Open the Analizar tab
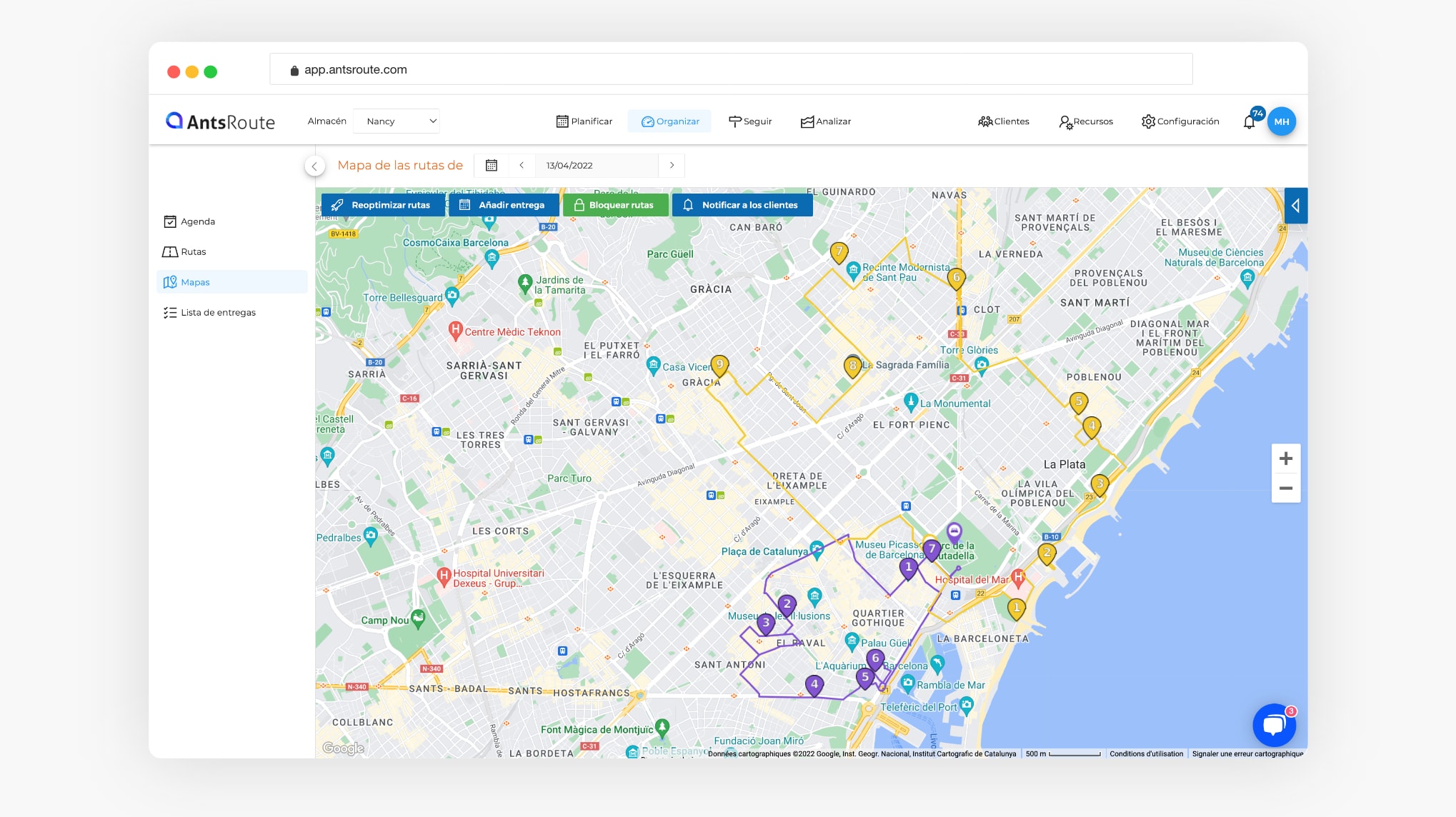Viewport: 1456px width, 817px height. coord(826,121)
